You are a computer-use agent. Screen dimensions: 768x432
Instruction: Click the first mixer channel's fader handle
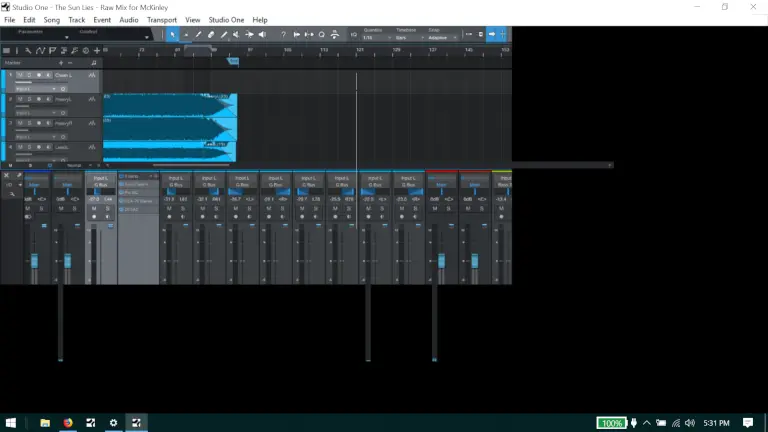[34, 260]
